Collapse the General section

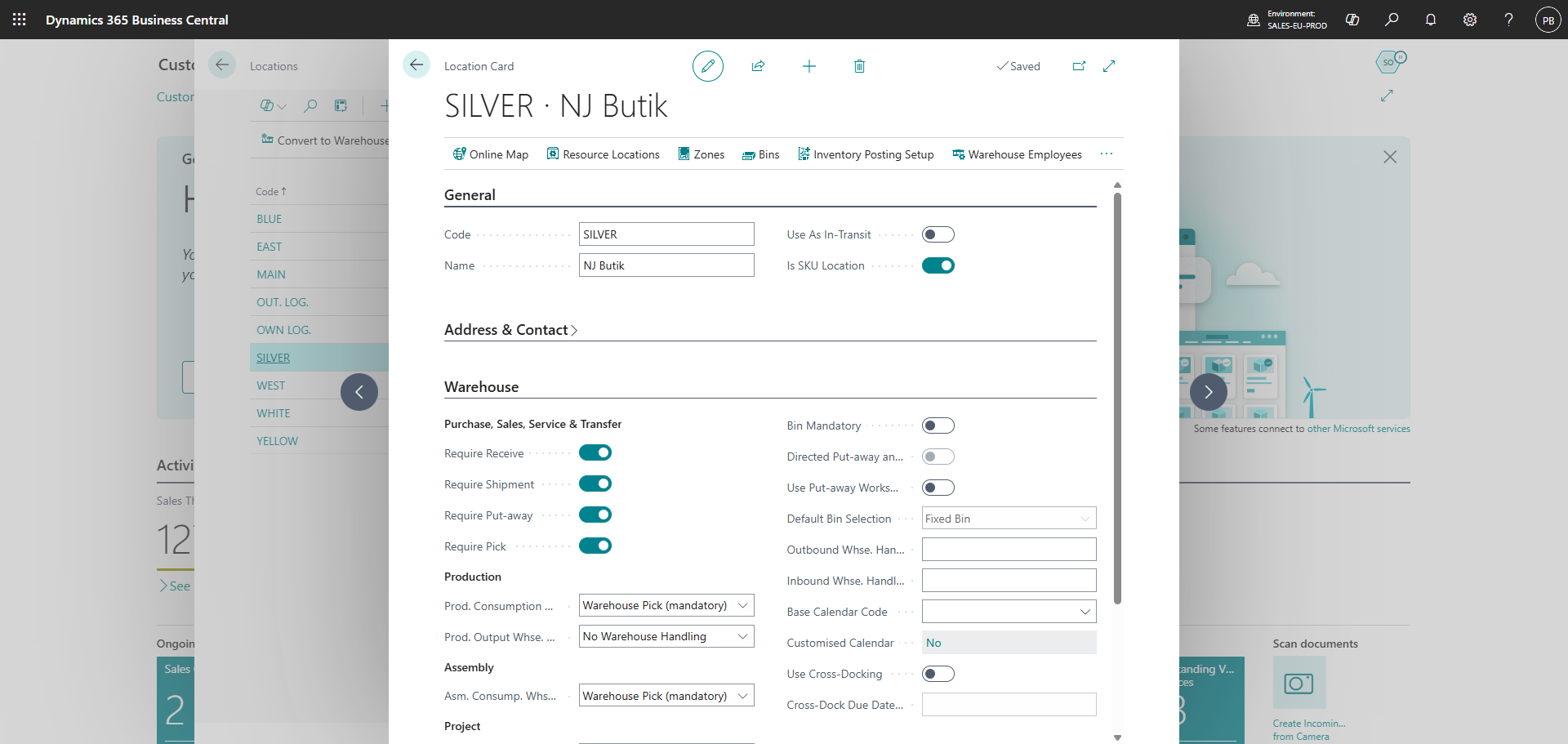click(470, 195)
